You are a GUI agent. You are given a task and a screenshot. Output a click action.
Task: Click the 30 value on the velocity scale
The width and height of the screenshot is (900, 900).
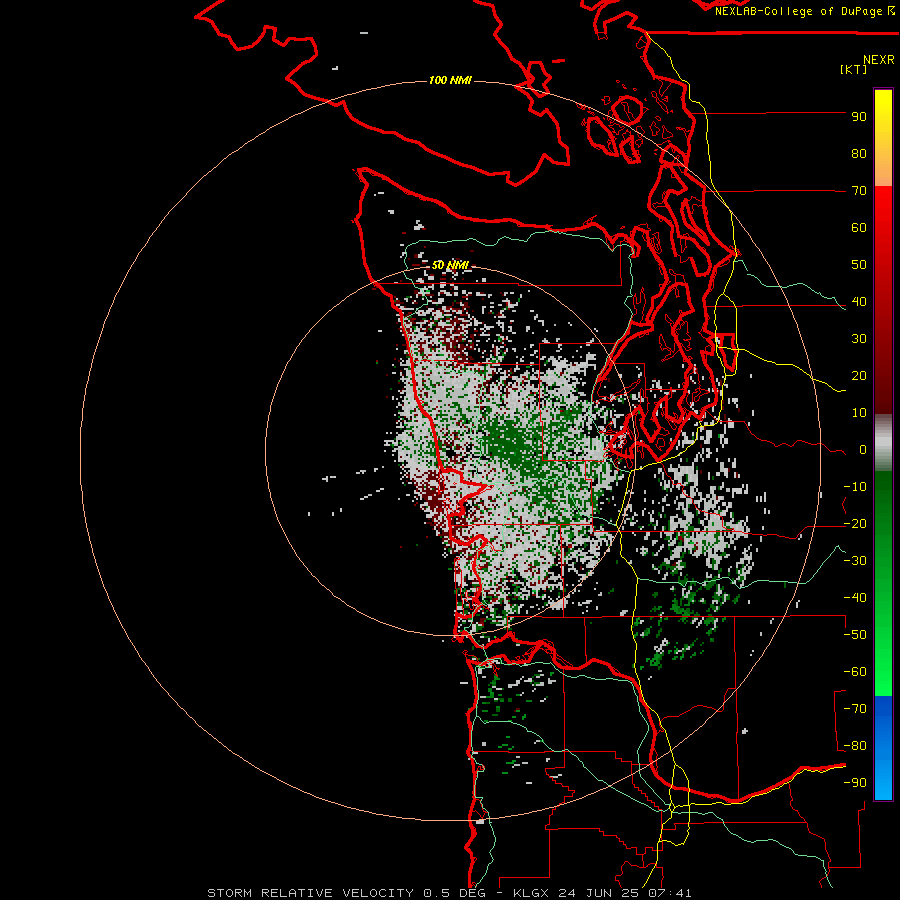[859, 339]
